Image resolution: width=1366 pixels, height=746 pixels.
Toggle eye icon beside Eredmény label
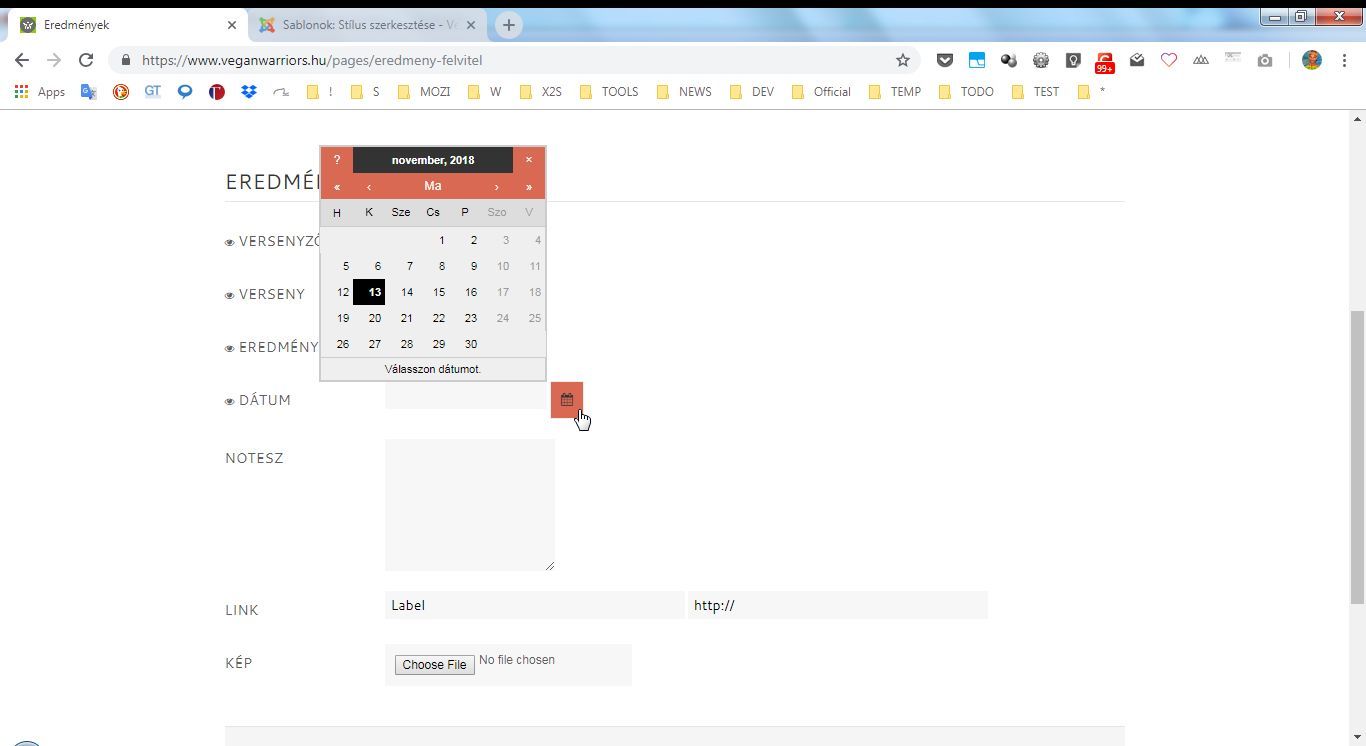[x=230, y=349]
